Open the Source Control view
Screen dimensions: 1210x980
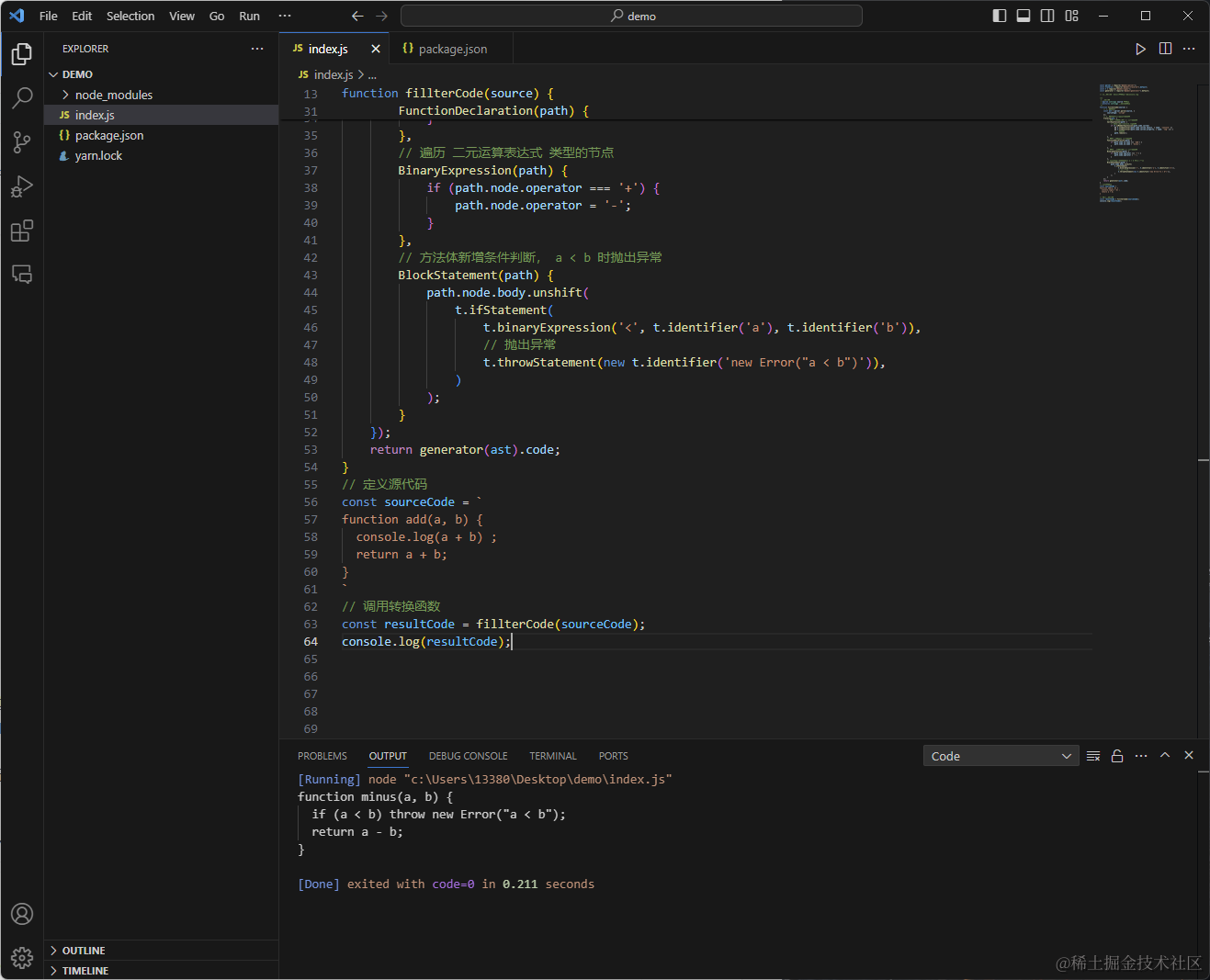point(22,142)
